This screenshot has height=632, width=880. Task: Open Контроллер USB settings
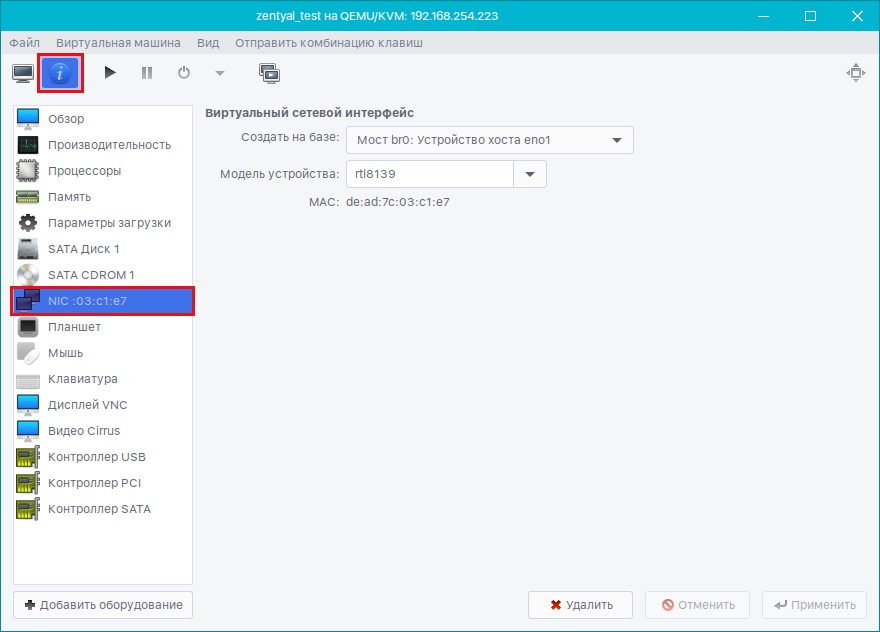click(96, 457)
